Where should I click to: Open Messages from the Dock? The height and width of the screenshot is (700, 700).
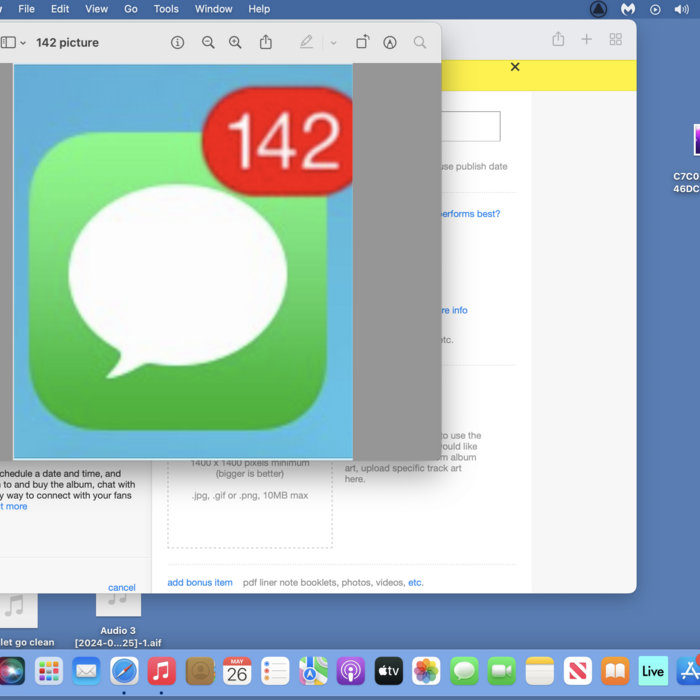point(464,671)
